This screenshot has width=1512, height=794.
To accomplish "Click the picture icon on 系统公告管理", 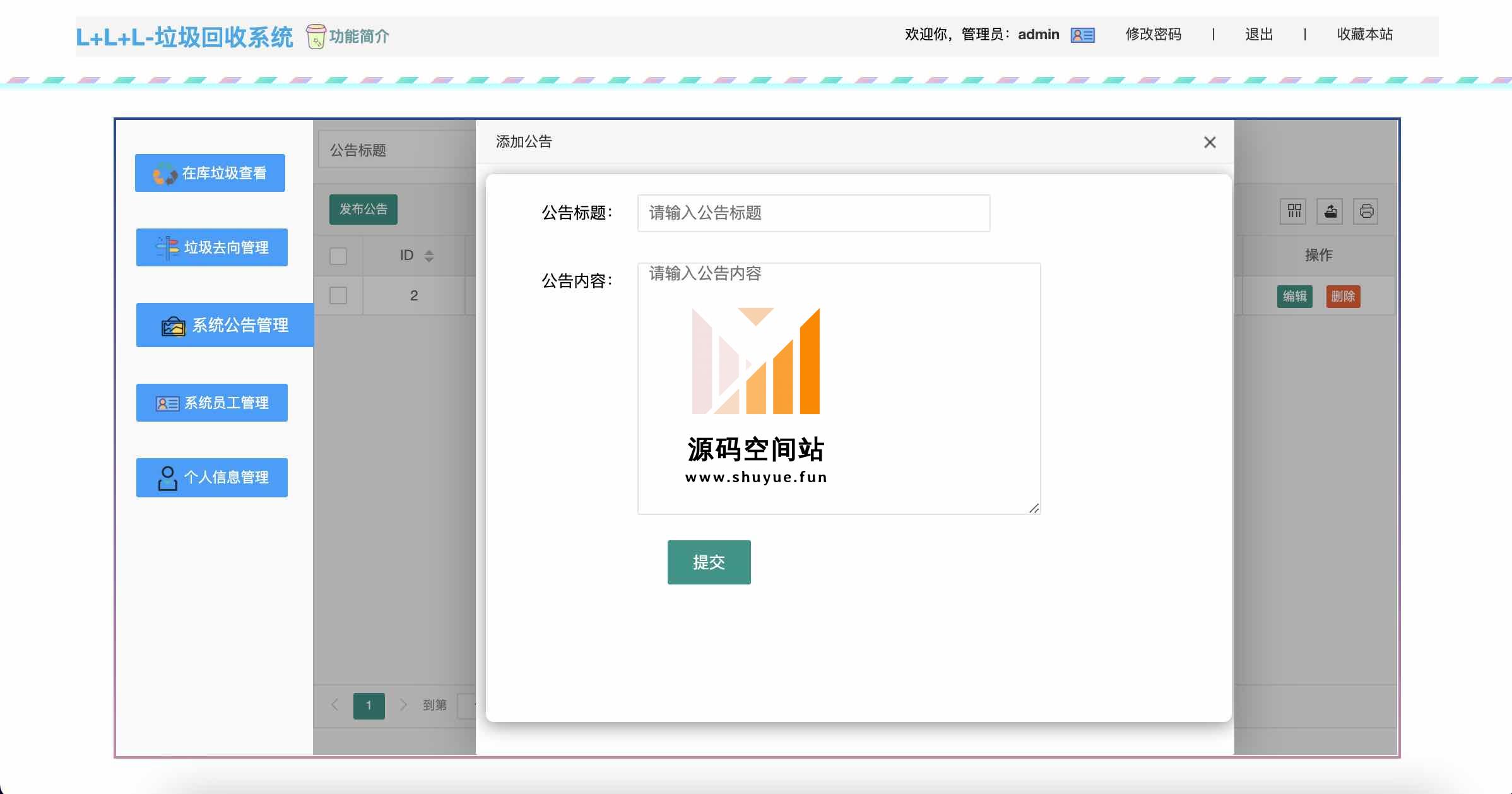I will pyautogui.click(x=174, y=326).
